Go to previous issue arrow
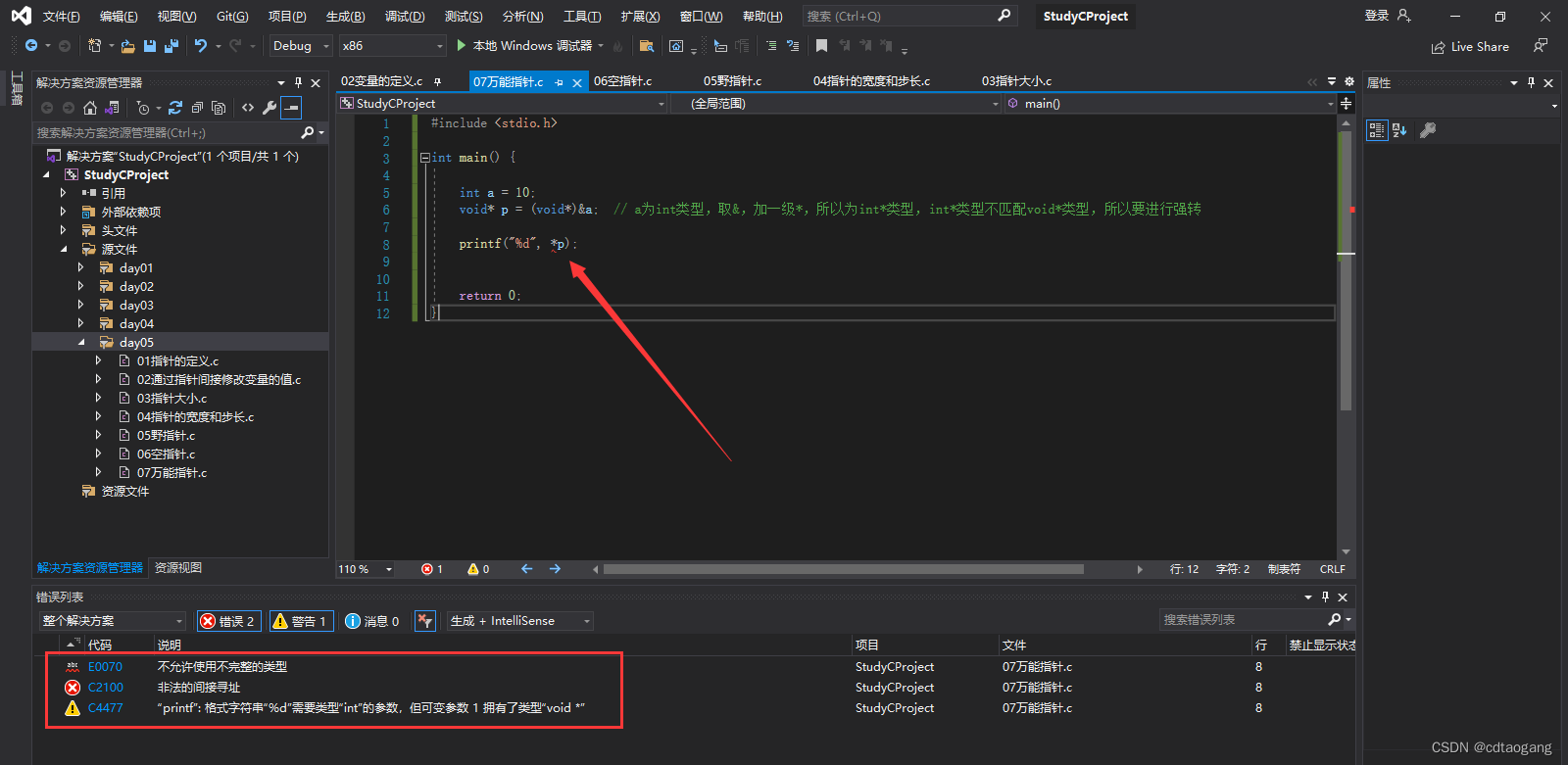Image resolution: width=1568 pixels, height=765 pixels. click(526, 569)
